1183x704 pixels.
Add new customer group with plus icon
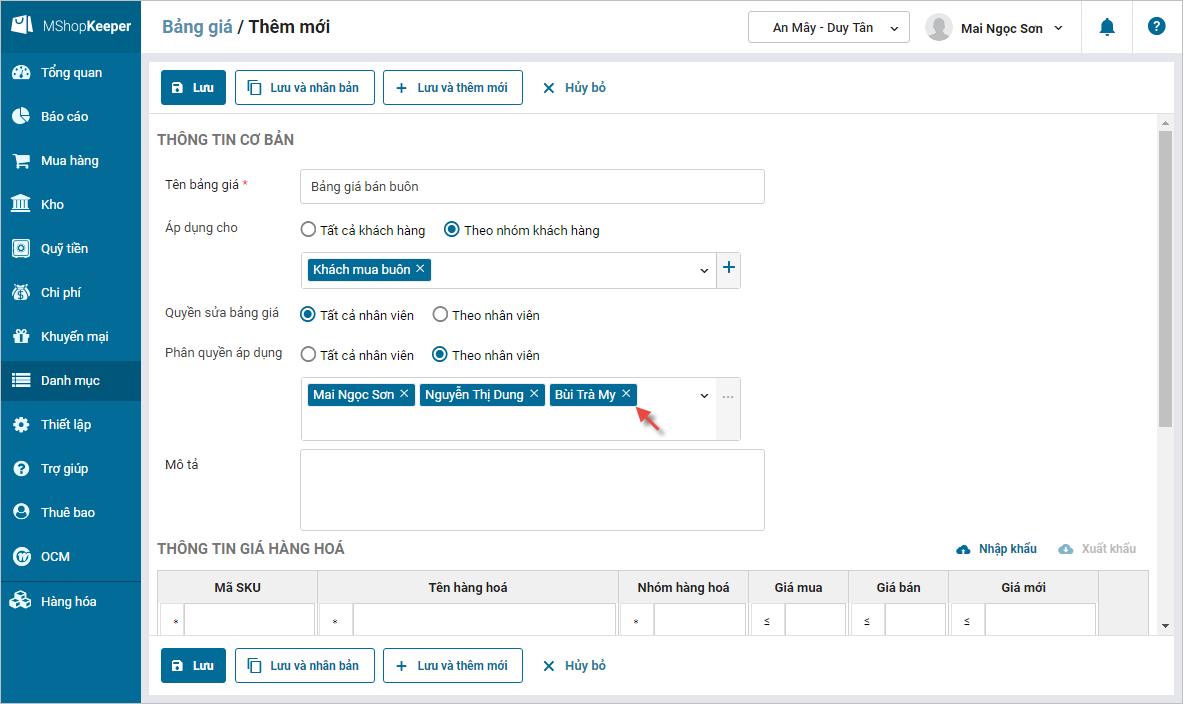pyautogui.click(x=729, y=268)
